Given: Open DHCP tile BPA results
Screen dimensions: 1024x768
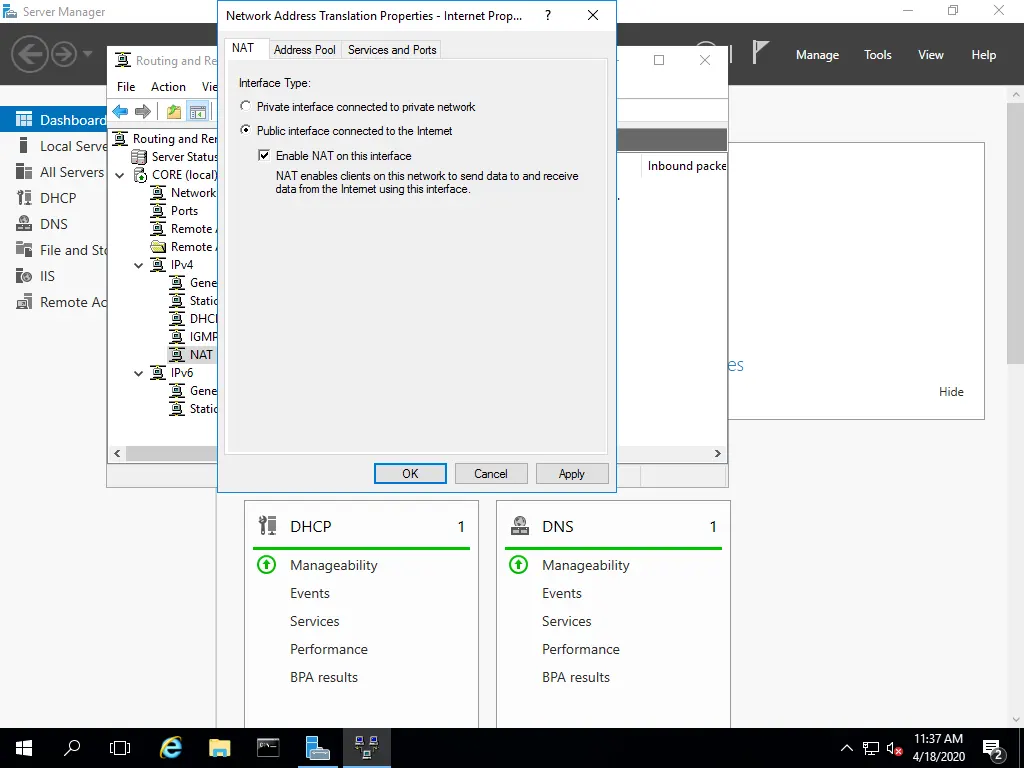Looking at the screenshot, I should click(324, 677).
